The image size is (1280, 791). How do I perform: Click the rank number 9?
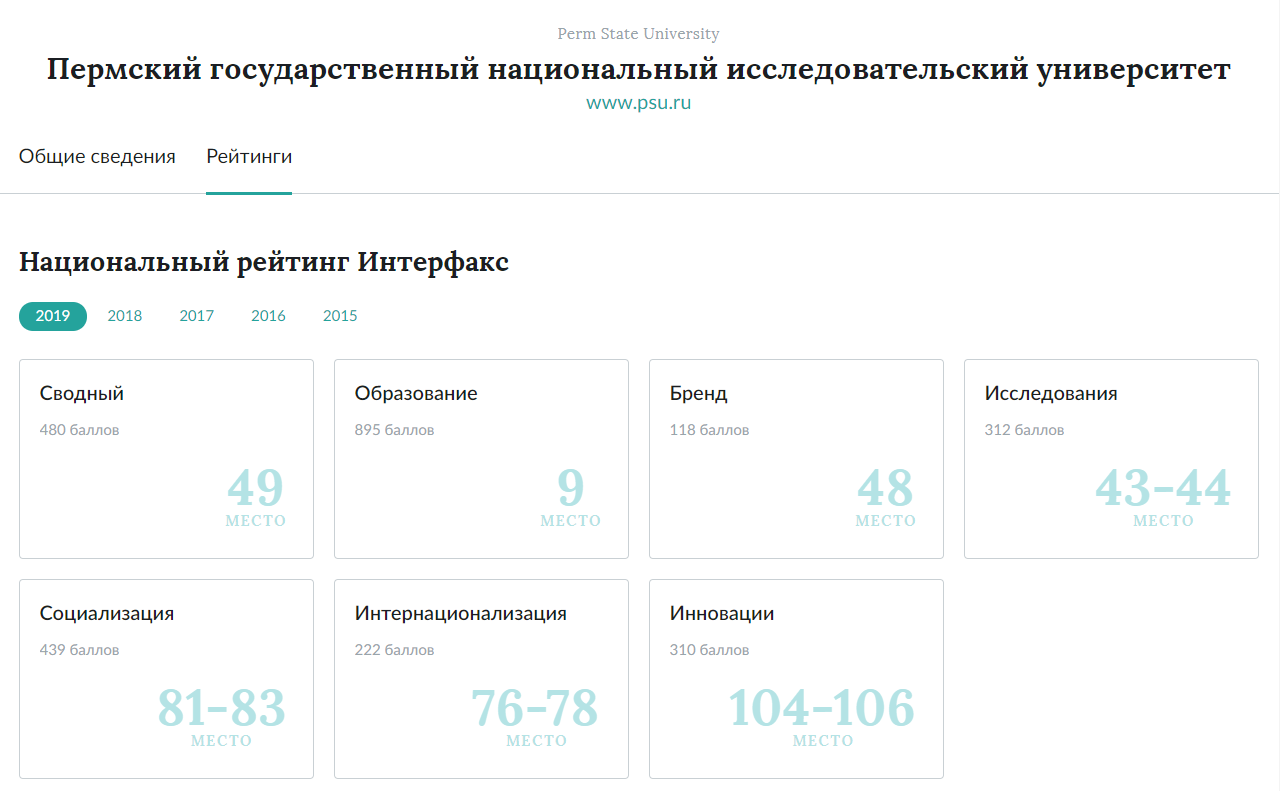coord(571,488)
